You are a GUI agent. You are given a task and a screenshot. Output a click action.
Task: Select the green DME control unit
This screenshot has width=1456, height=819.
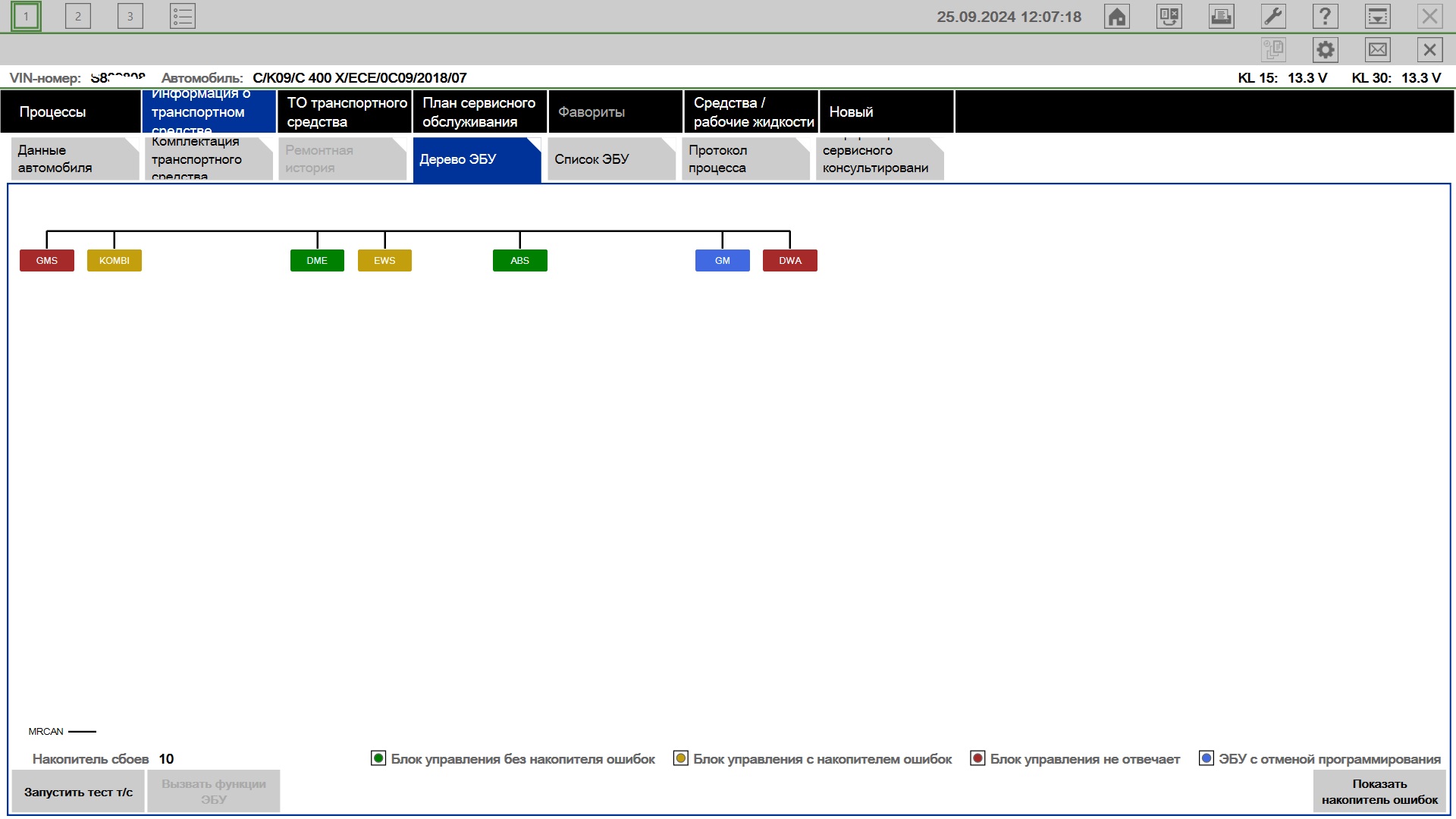(317, 261)
